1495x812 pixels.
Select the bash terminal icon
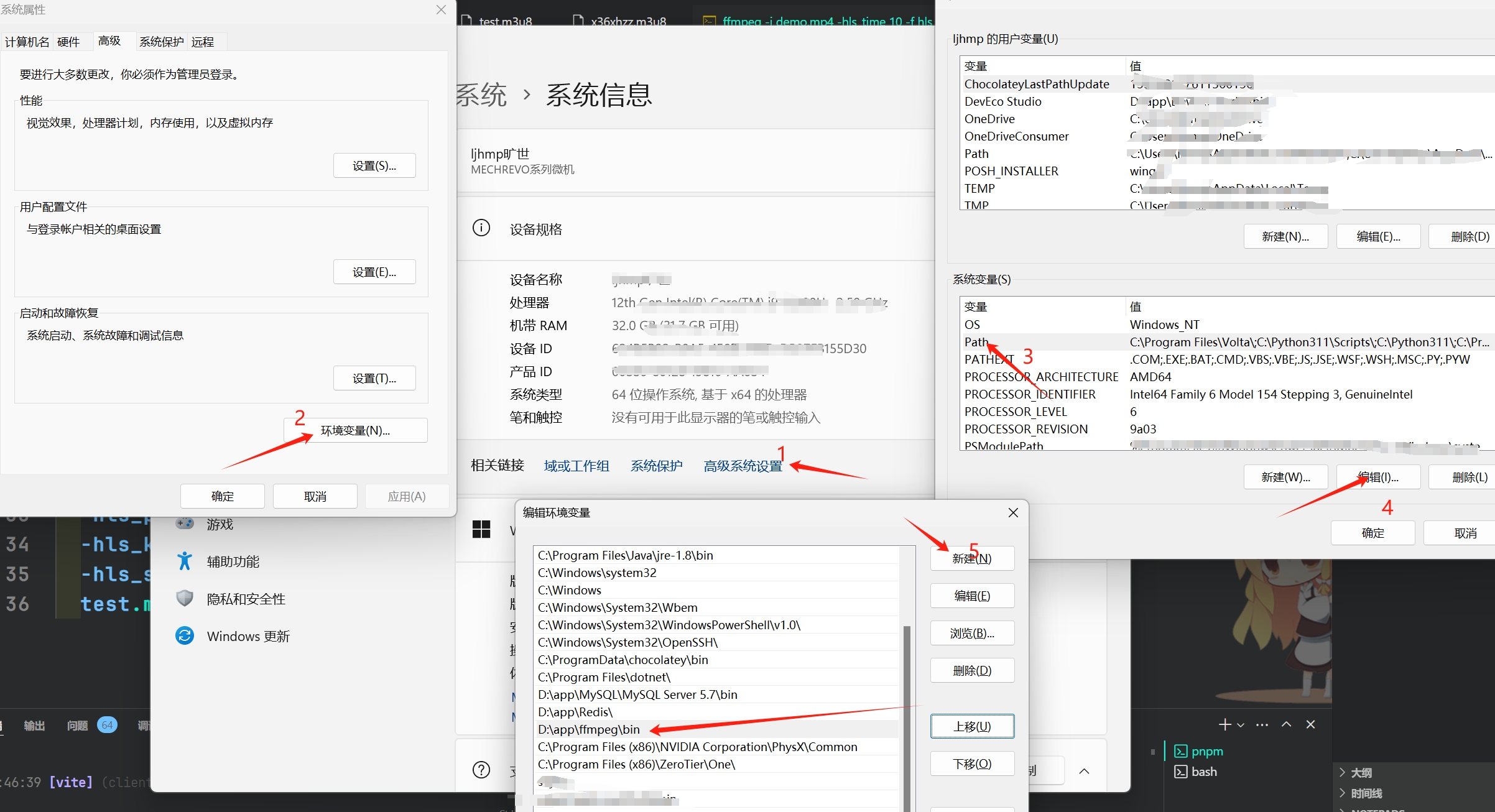point(1180,772)
